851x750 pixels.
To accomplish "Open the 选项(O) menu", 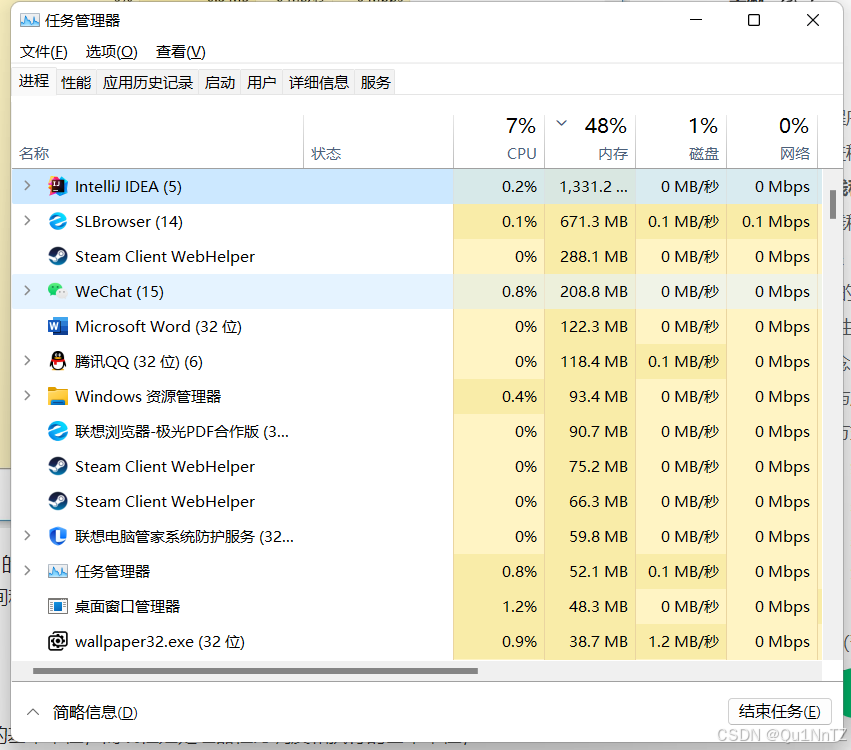I will (x=112, y=52).
